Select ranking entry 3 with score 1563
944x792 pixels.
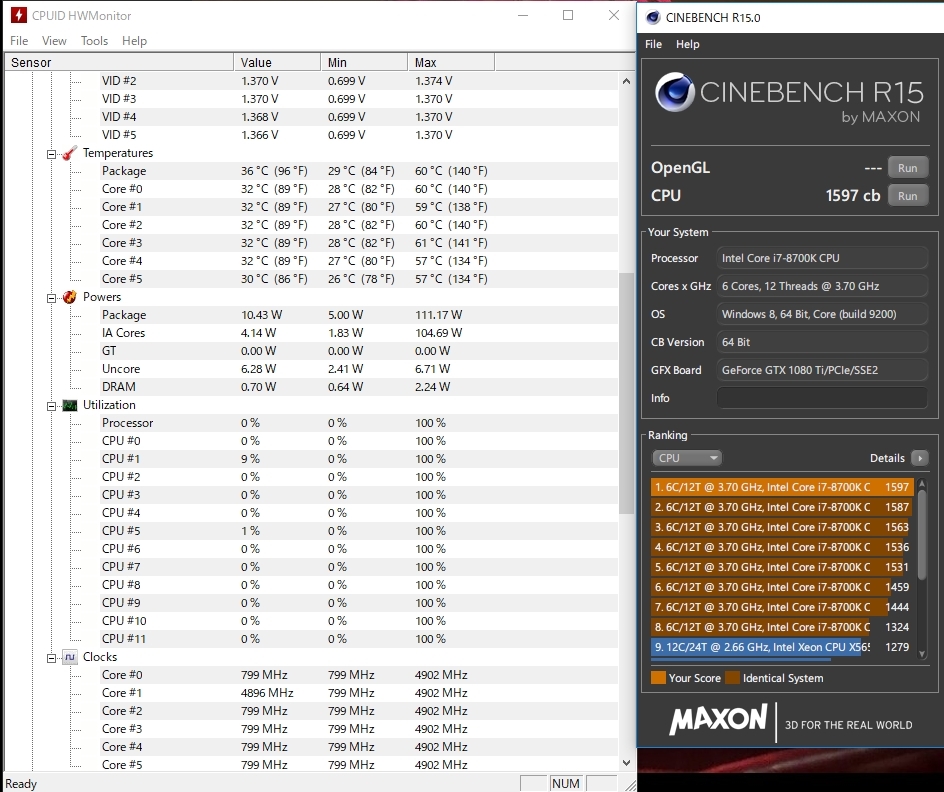tap(782, 527)
